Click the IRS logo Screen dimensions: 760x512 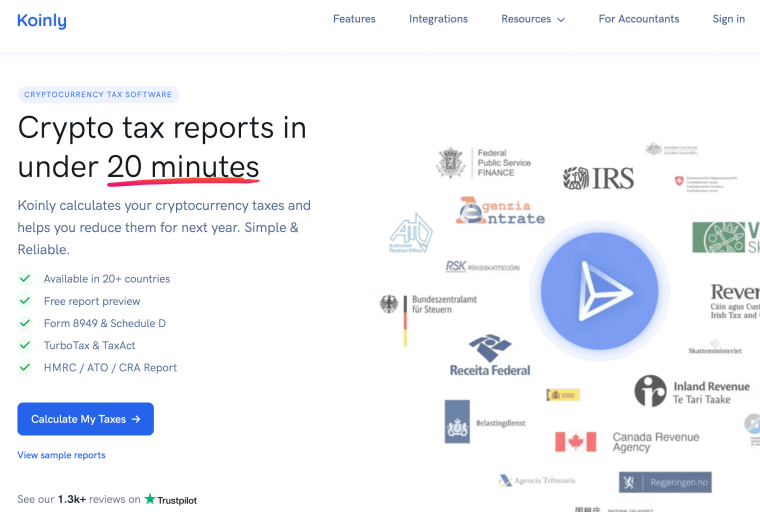pyautogui.click(x=598, y=178)
